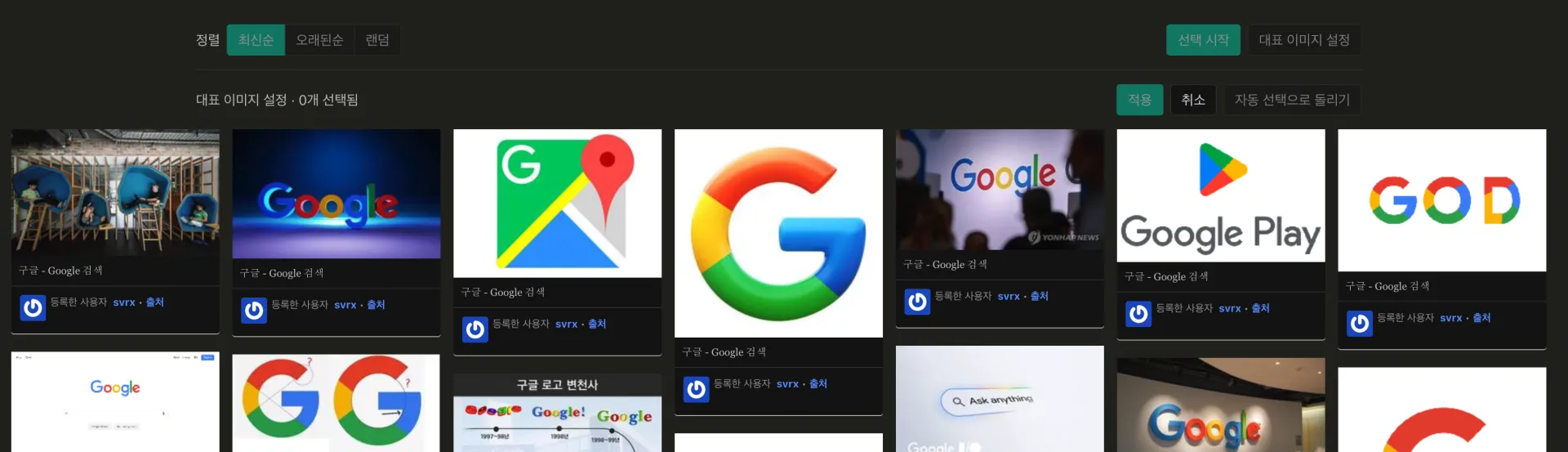Apply the selection with the 적용 button
The image size is (1568, 452).
point(1140,100)
